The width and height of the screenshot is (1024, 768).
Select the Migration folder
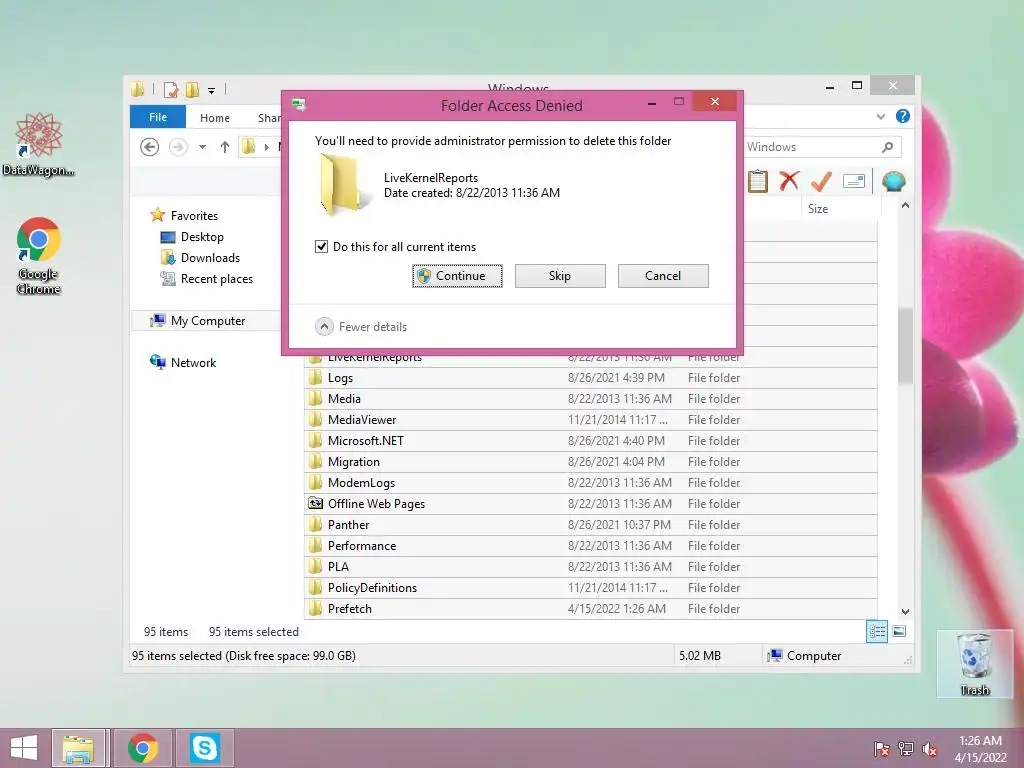pos(591,462)
